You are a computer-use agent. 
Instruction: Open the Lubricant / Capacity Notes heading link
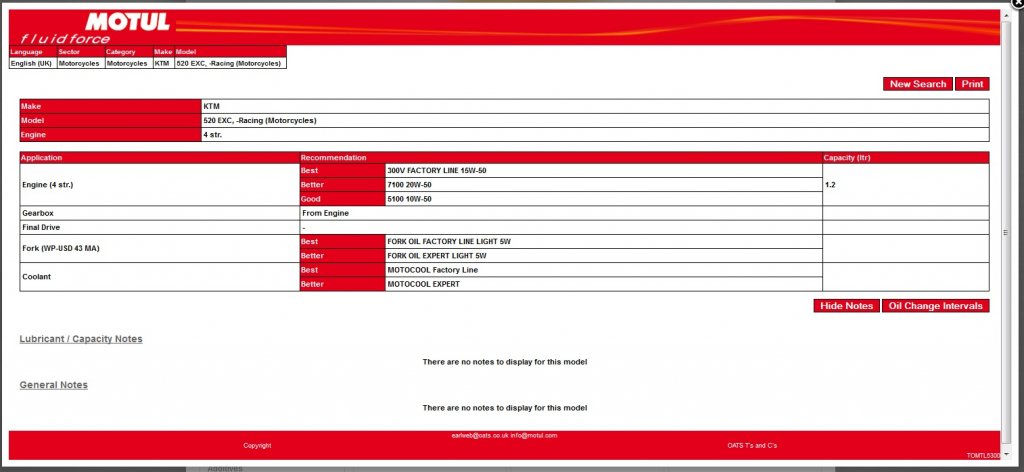coord(81,339)
